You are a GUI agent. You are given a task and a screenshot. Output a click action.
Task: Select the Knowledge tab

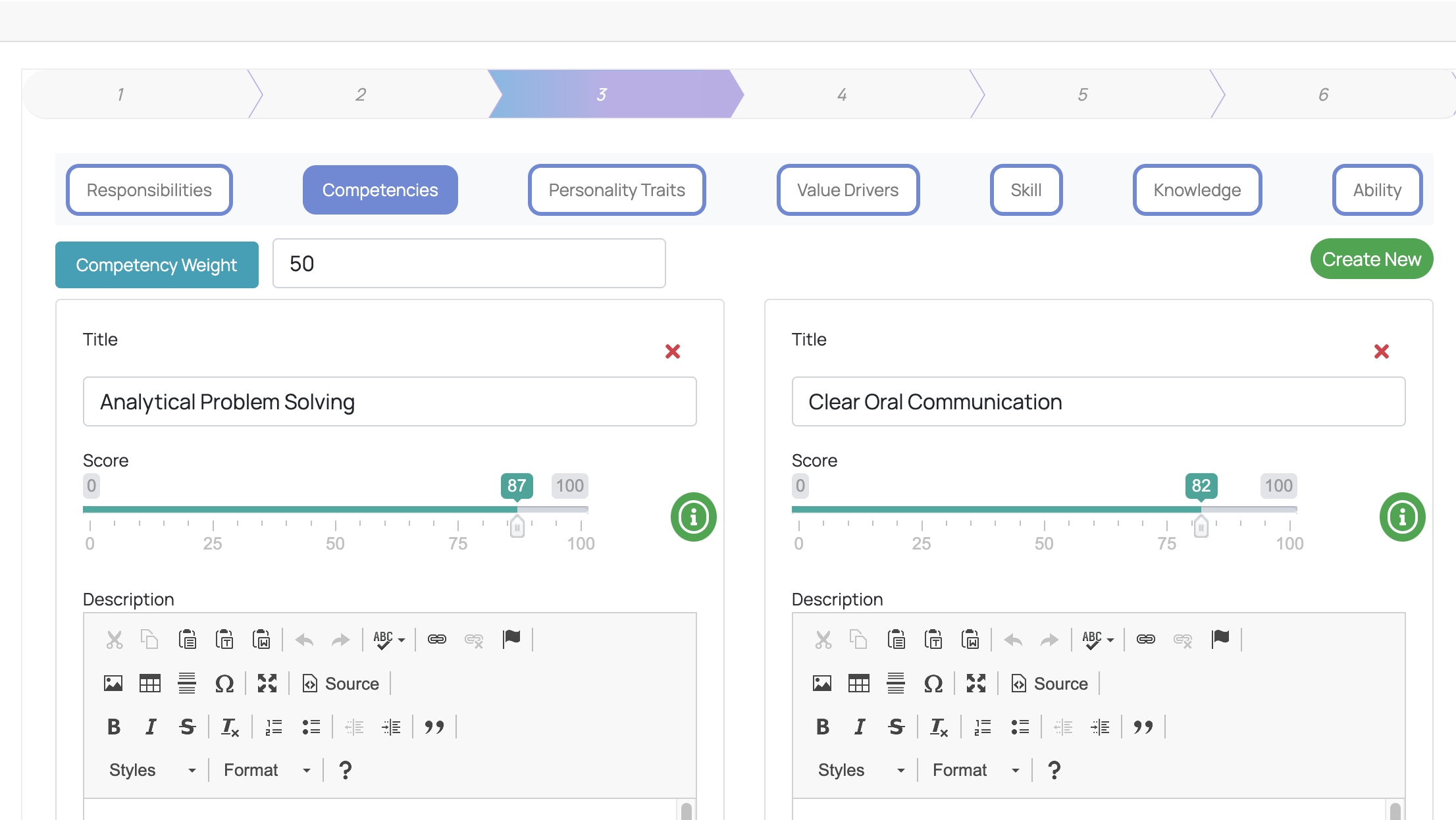1197,190
